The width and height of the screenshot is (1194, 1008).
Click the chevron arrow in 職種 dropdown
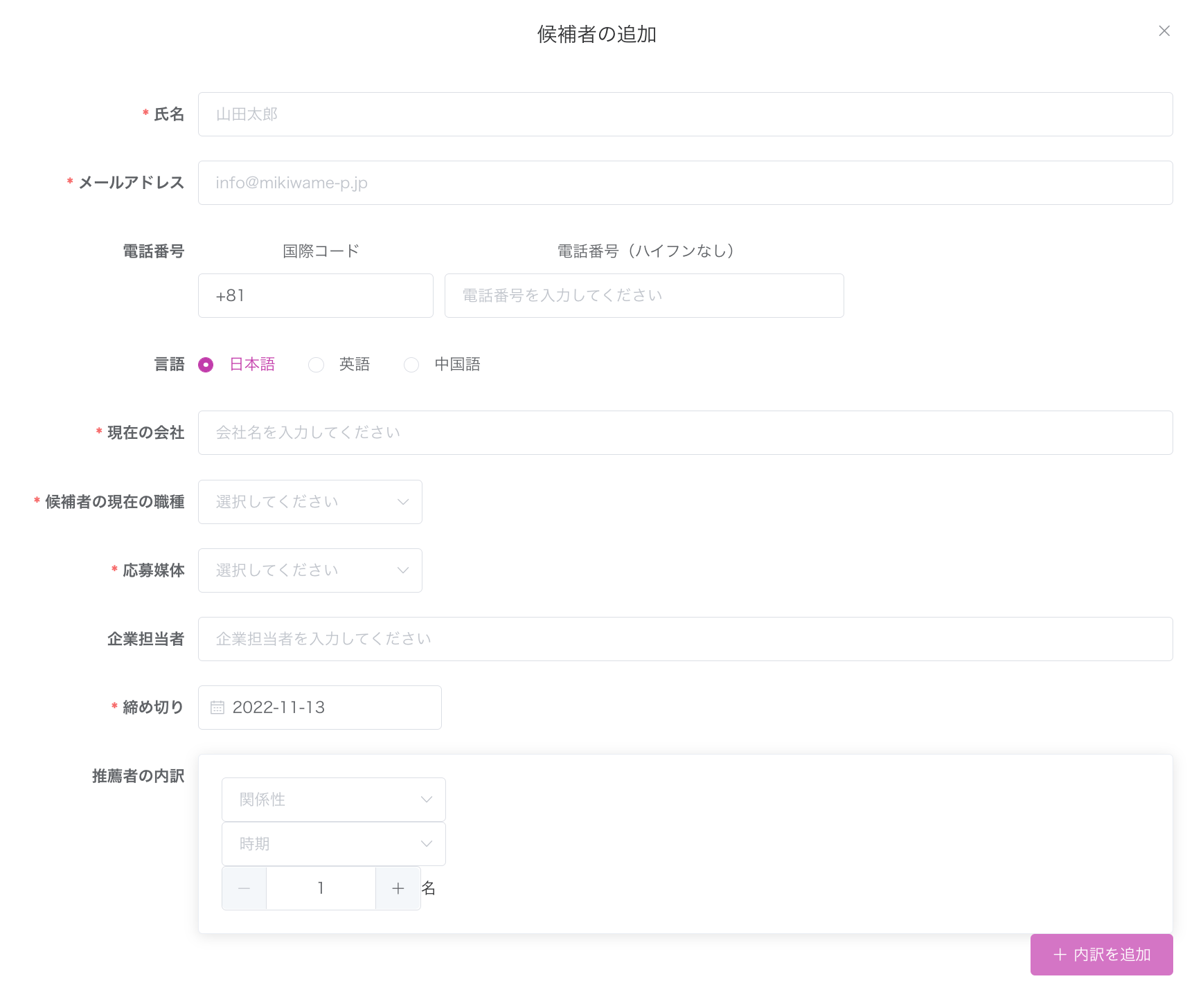403,502
